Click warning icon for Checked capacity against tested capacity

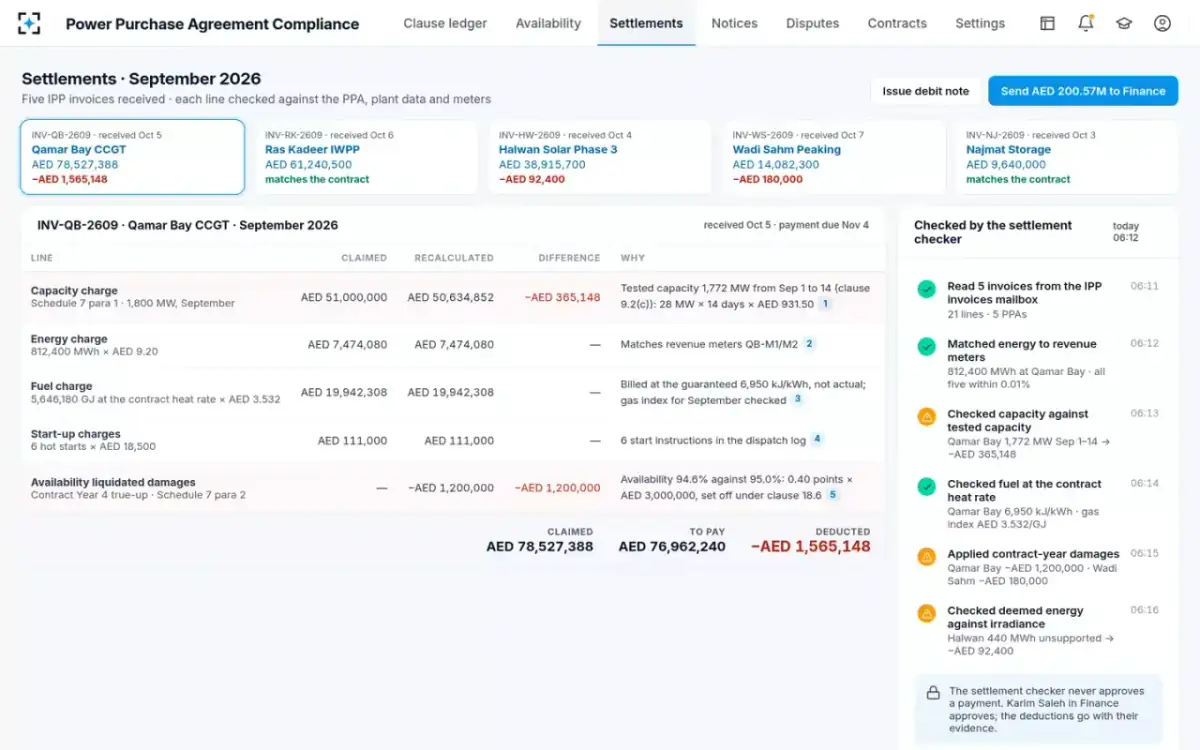[x=927, y=416]
